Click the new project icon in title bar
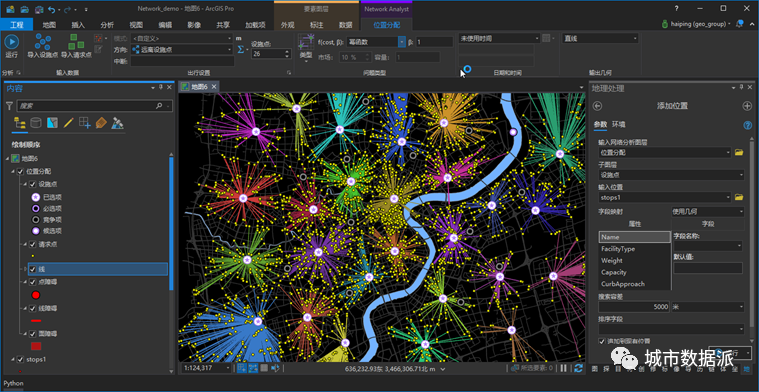 (10, 9)
